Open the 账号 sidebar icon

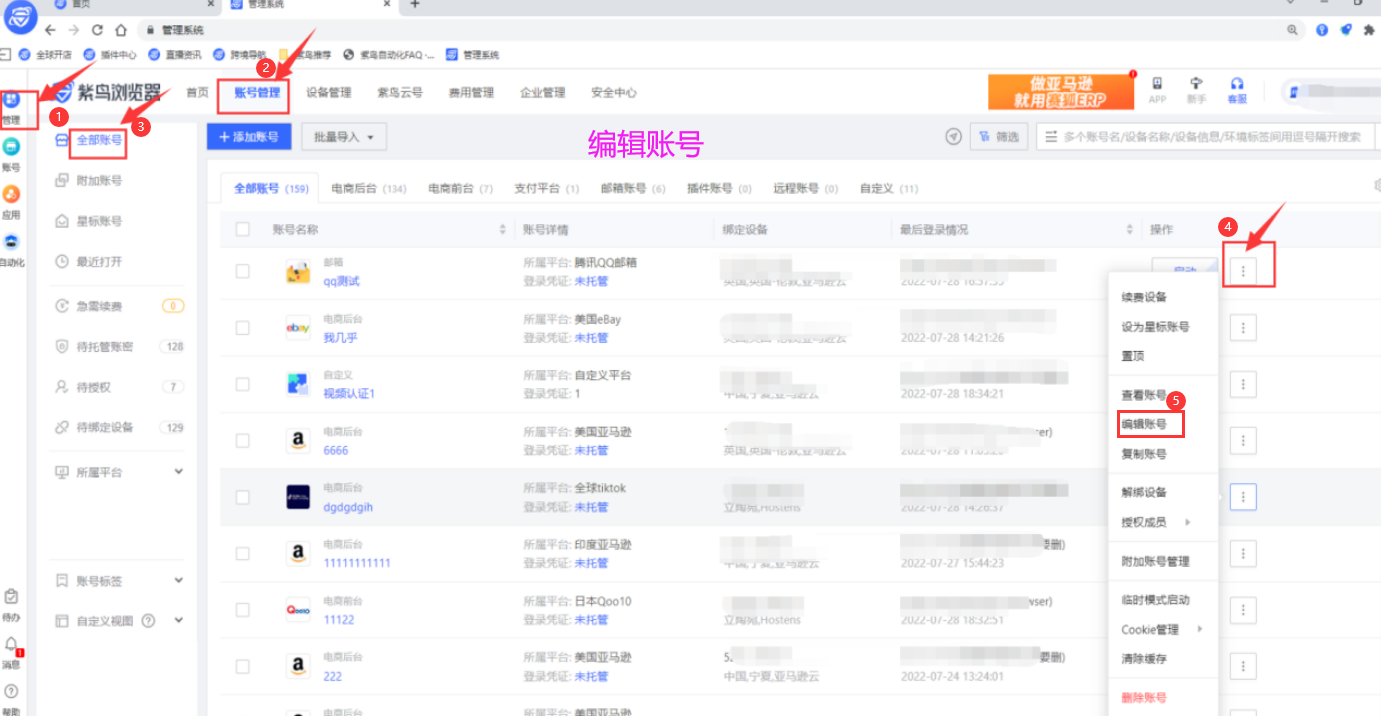point(11,148)
